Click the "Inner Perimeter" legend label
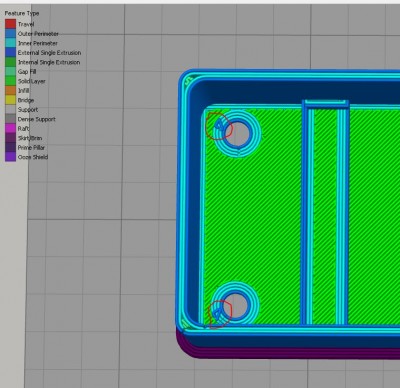Image resolution: width=400 pixels, height=388 pixels. [x=38, y=43]
